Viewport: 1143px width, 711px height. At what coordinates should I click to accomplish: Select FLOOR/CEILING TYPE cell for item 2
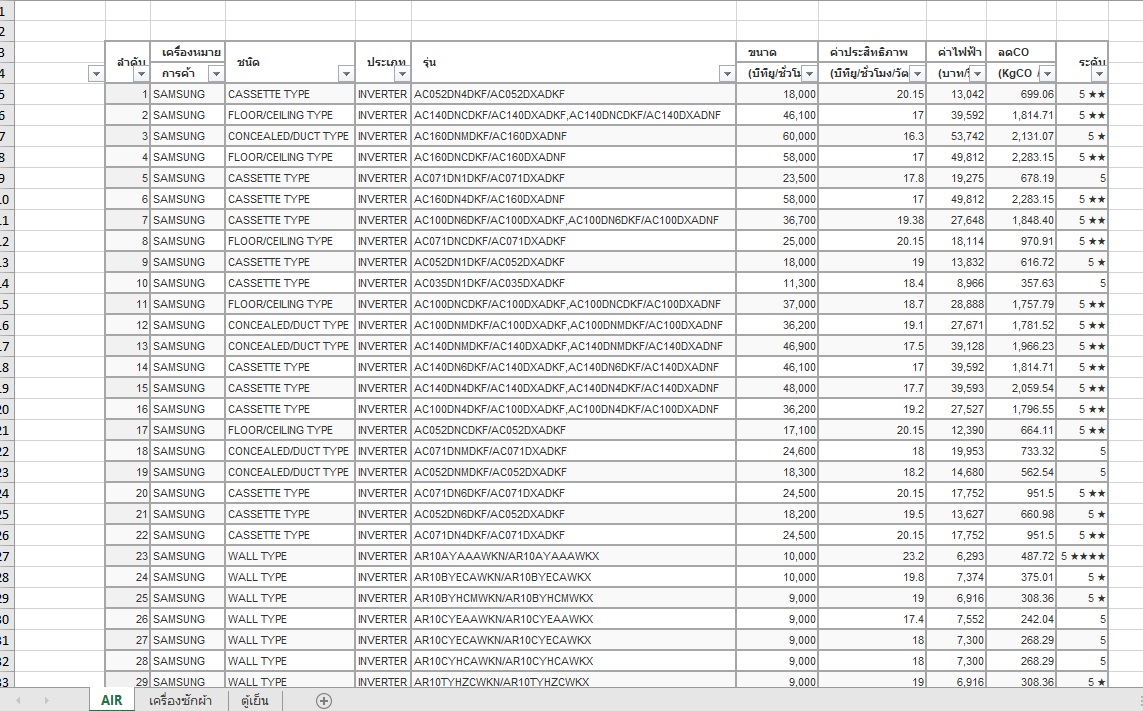(290, 115)
